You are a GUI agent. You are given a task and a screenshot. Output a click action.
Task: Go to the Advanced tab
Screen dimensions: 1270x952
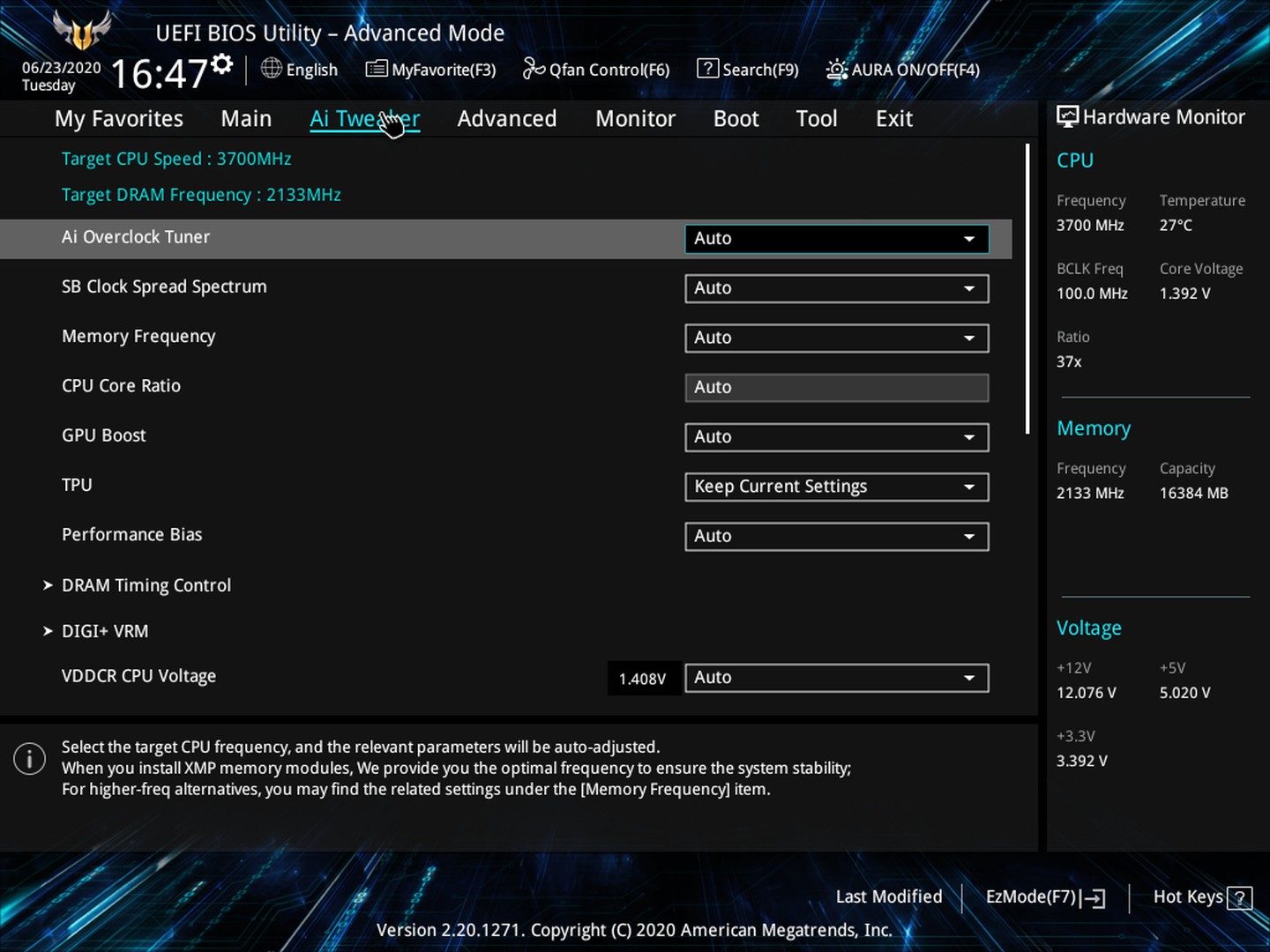507,119
